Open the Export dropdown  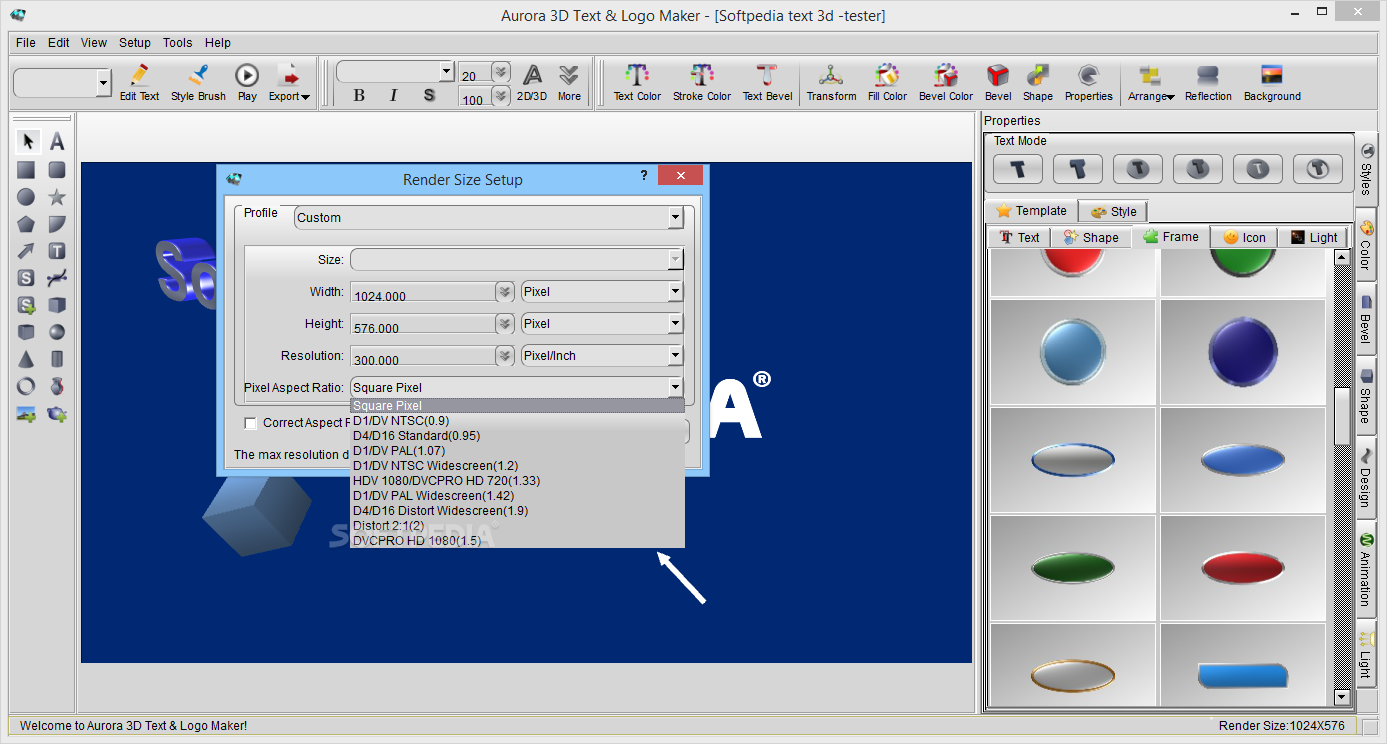pyautogui.click(x=289, y=82)
